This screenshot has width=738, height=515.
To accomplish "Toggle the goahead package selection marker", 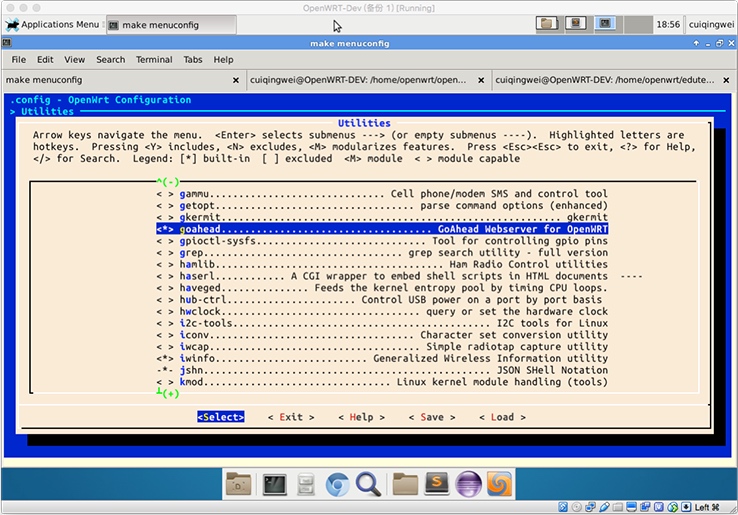I will (165, 229).
